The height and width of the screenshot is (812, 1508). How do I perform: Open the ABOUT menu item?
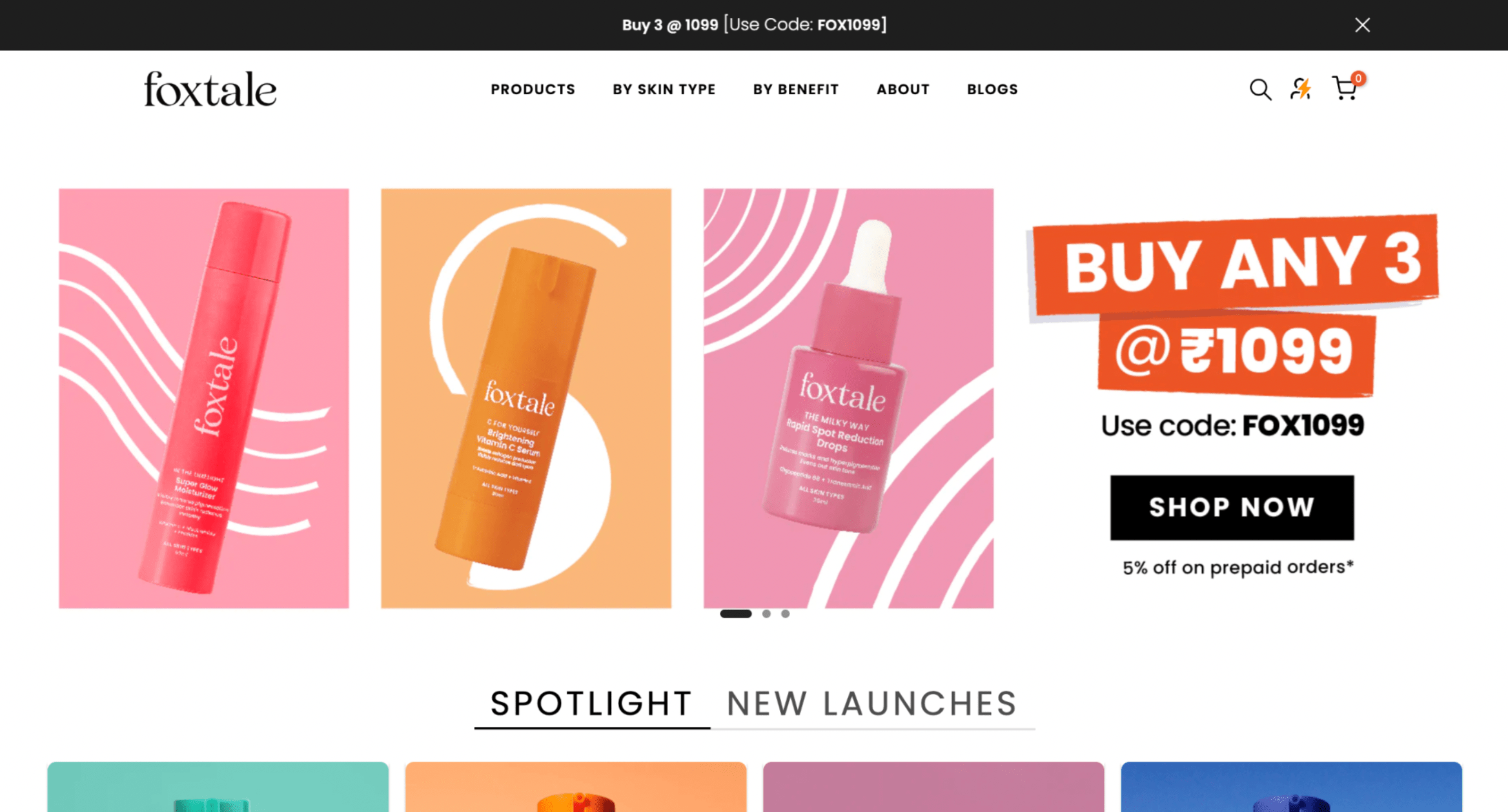tap(903, 89)
